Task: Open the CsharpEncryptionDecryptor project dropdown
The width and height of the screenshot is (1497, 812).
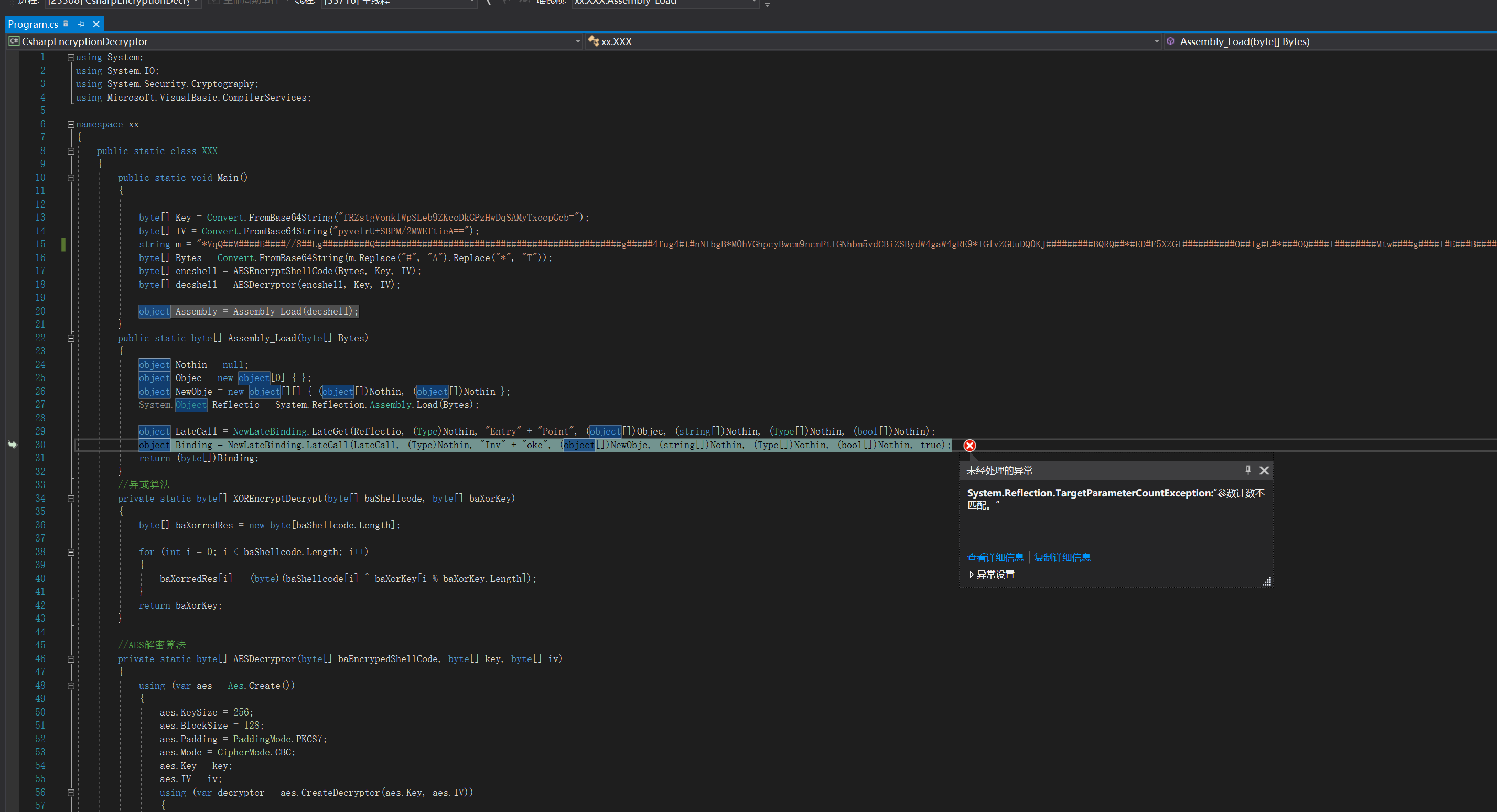Action: click(577, 41)
